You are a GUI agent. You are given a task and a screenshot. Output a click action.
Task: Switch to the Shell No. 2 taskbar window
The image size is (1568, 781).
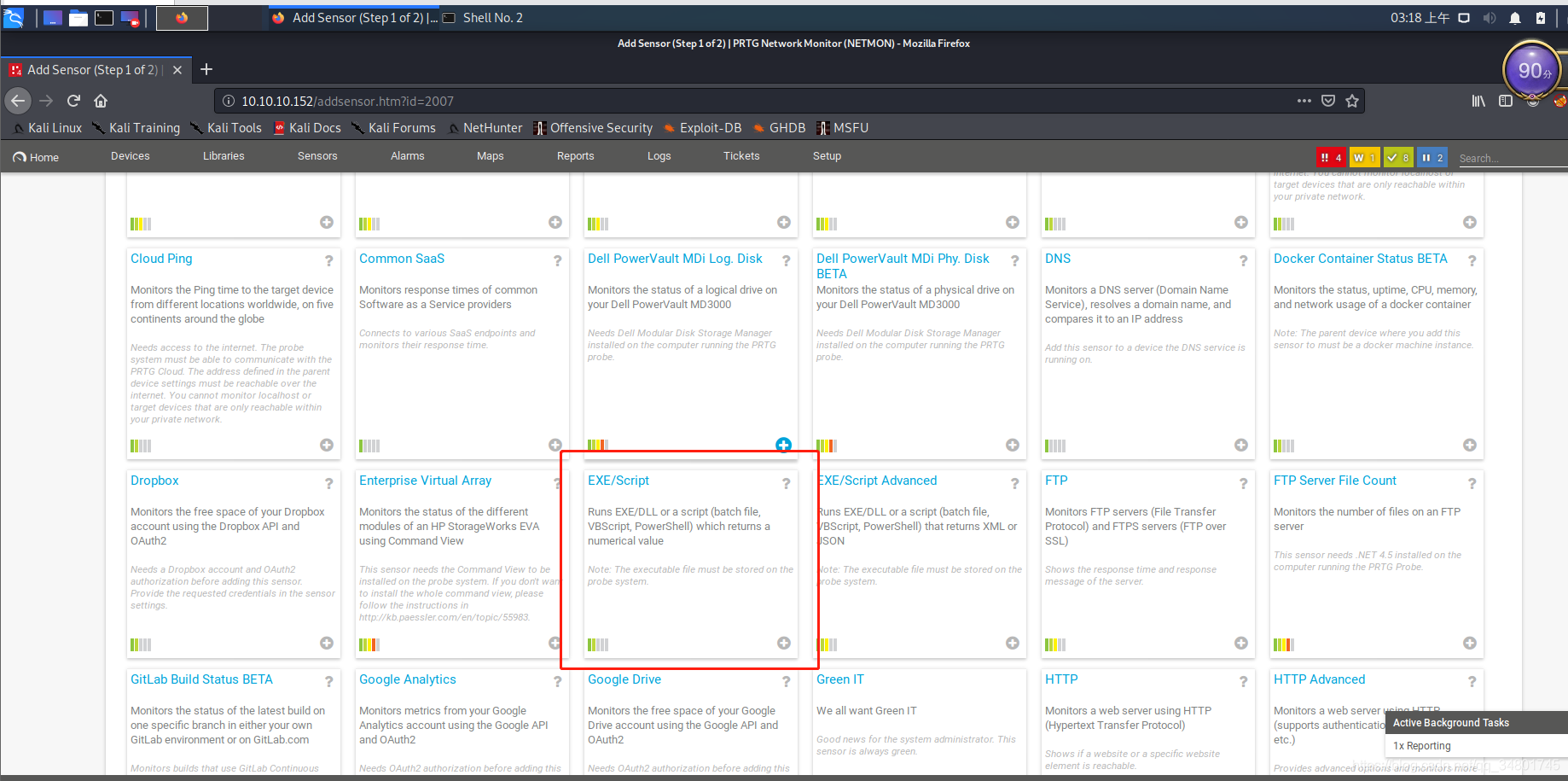pyautogui.click(x=484, y=17)
